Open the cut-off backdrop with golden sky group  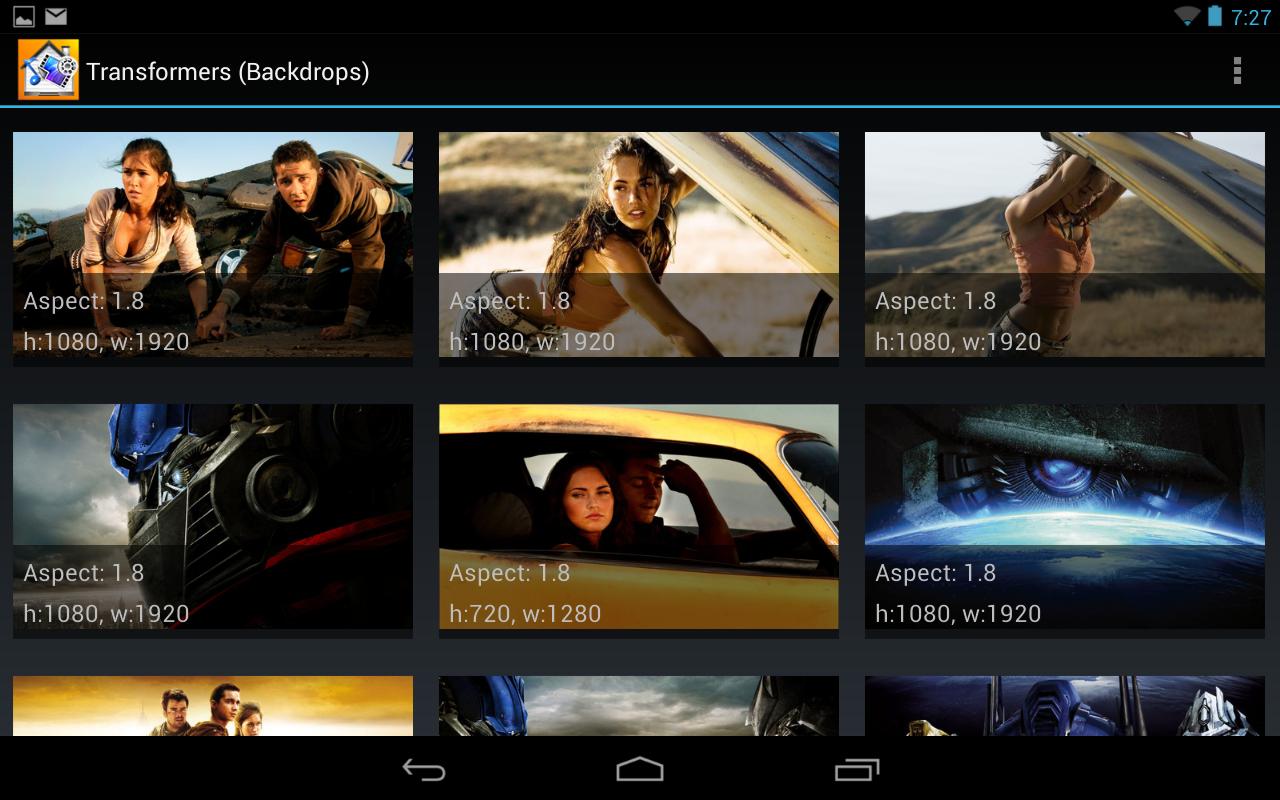213,706
